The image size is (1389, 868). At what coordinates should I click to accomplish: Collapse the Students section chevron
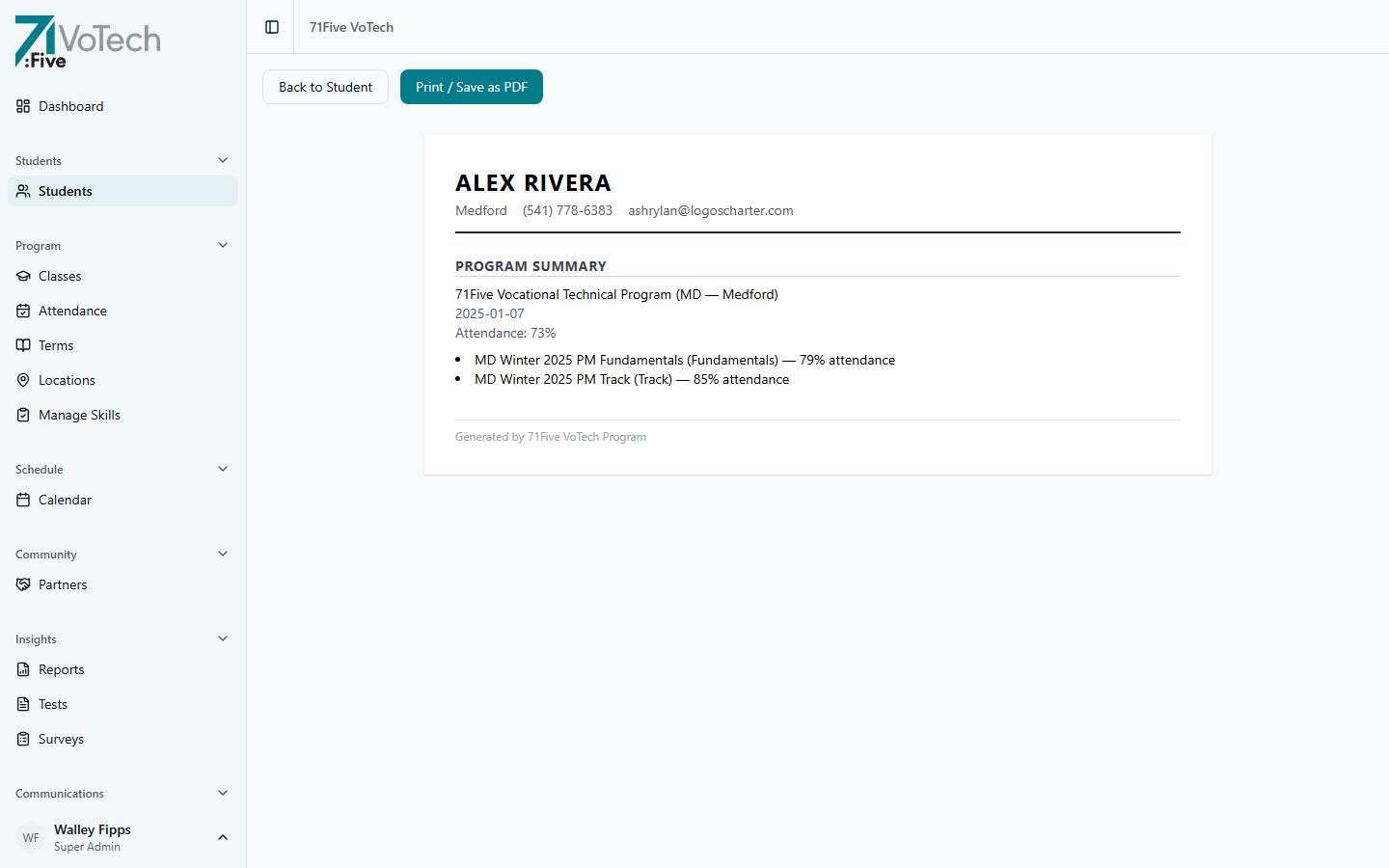tap(223, 160)
